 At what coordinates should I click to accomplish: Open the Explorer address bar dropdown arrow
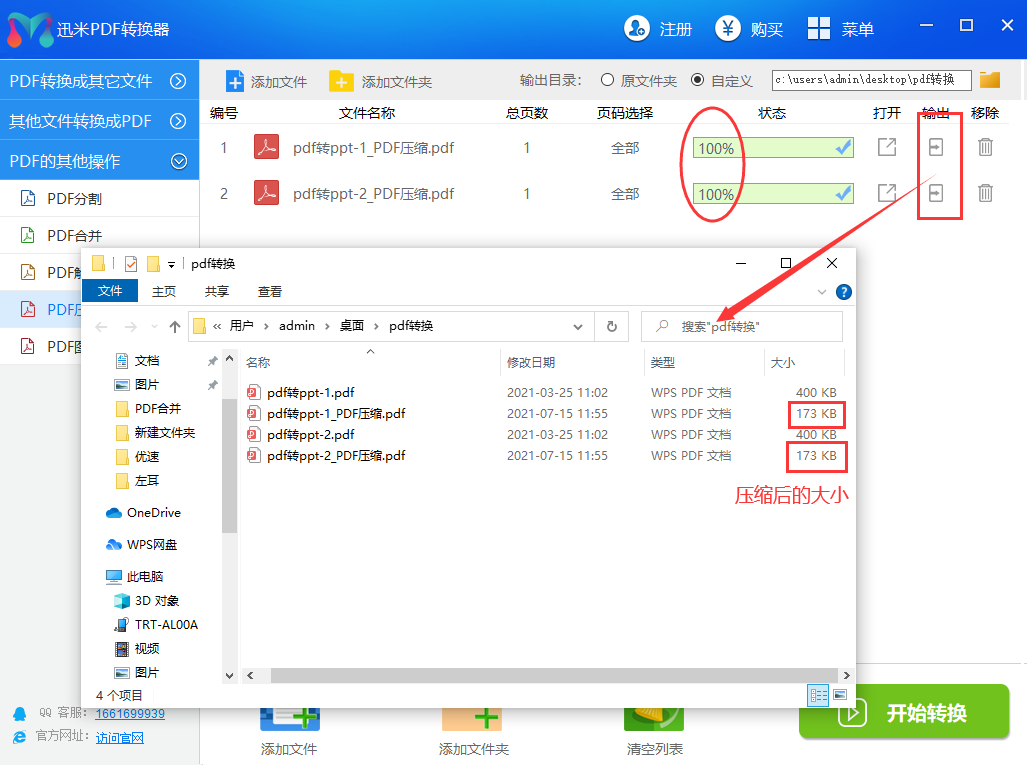click(x=578, y=326)
